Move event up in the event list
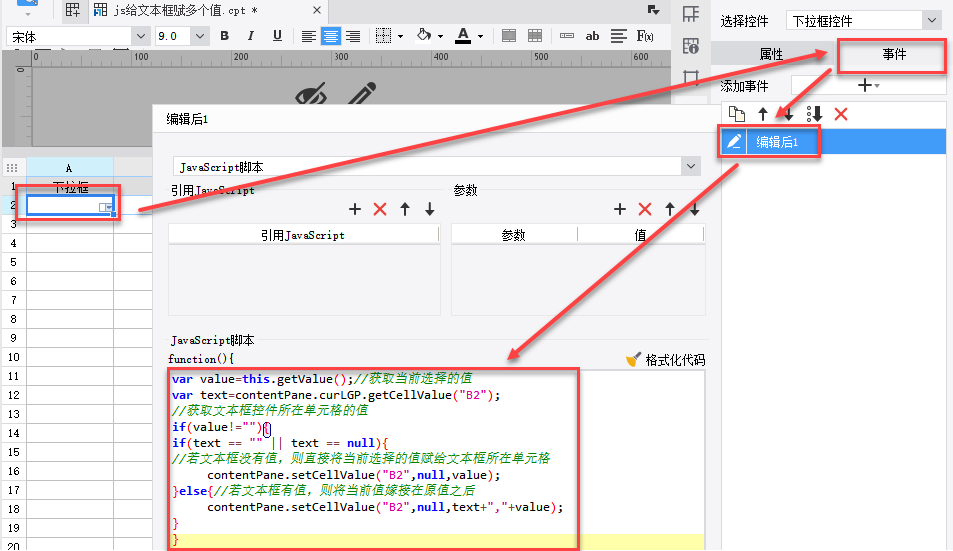The height and width of the screenshot is (551, 953). click(x=763, y=114)
